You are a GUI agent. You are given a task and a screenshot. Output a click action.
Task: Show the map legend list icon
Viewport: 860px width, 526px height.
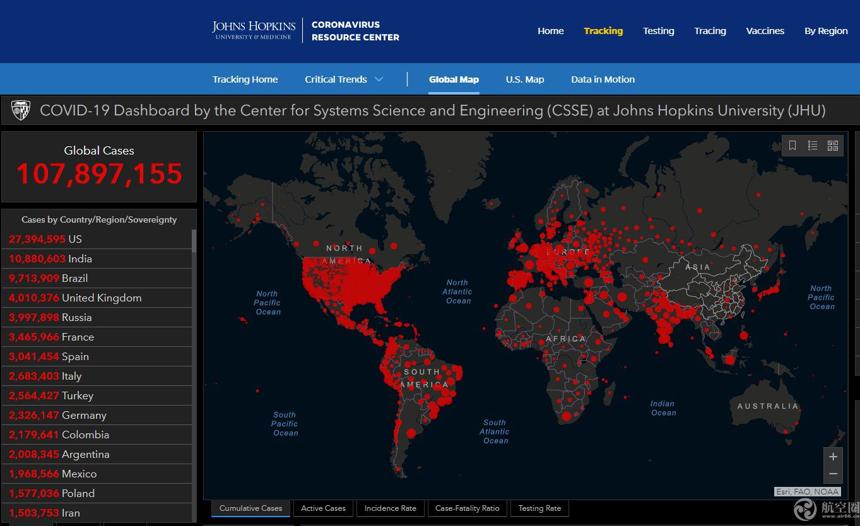pyautogui.click(x=812, y=145)
